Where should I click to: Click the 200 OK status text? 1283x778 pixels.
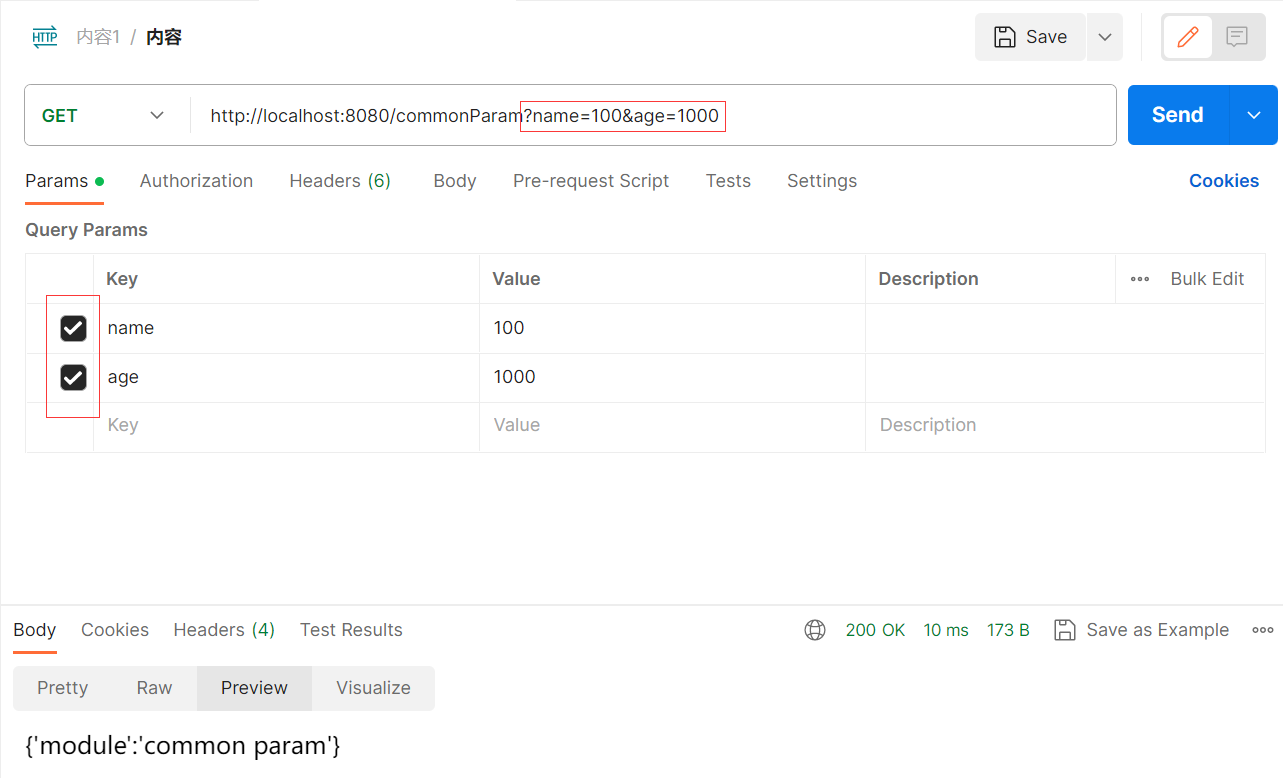coord(875,630)
